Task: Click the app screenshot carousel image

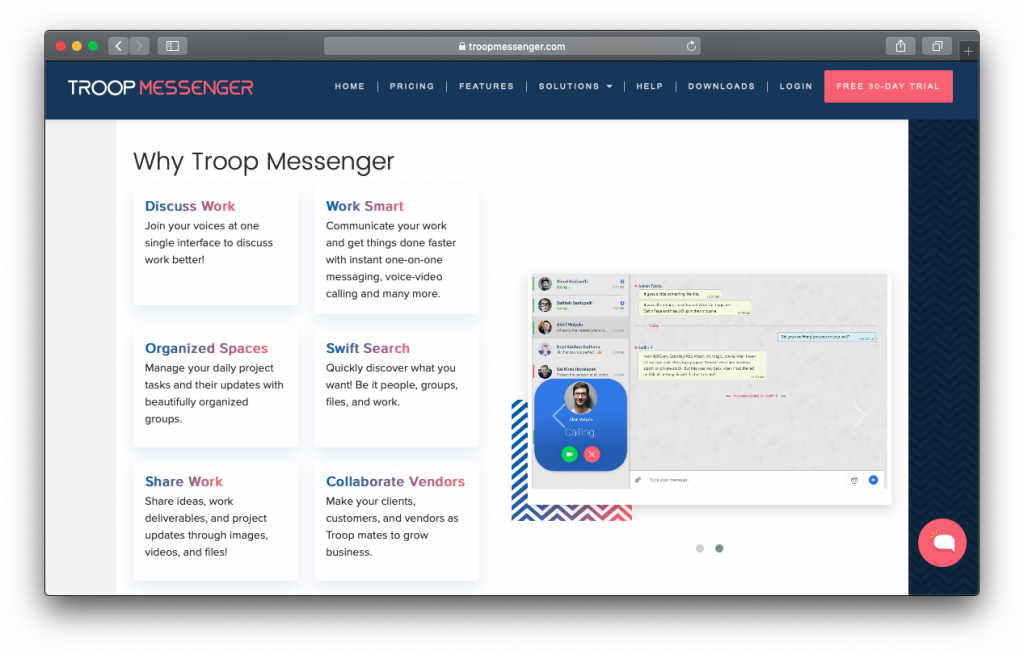Action: point(709,389)
